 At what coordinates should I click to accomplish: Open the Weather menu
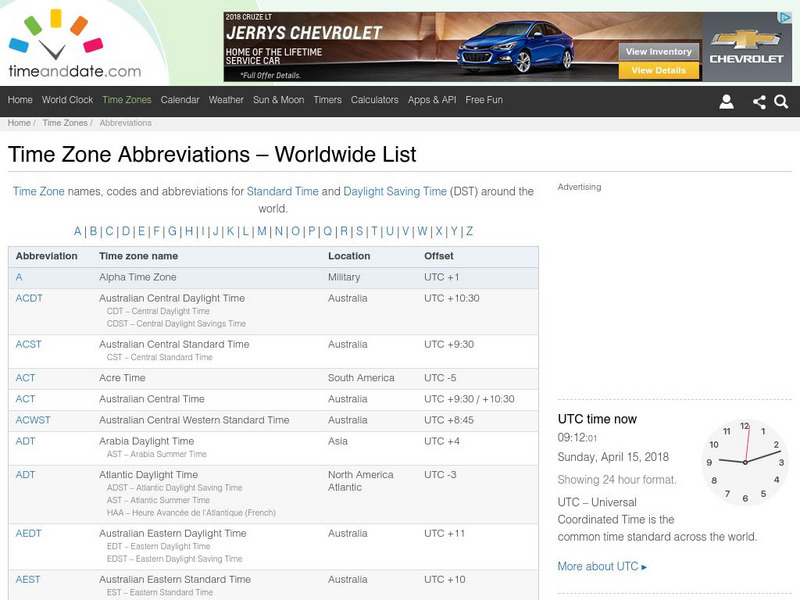226,100
